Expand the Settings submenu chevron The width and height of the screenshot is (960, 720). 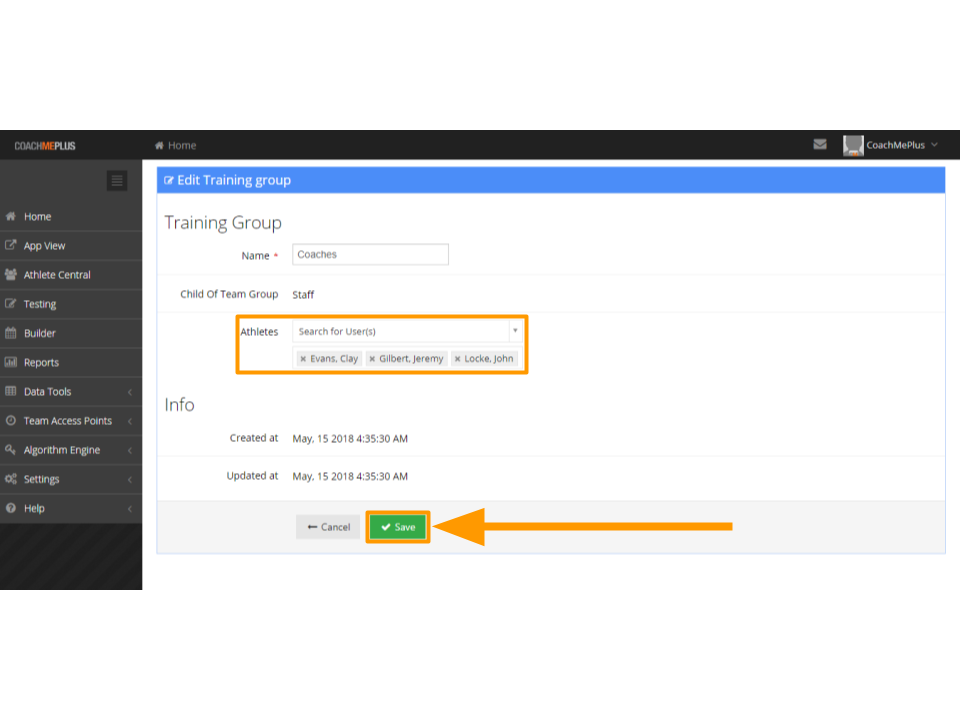click(130, 479)
